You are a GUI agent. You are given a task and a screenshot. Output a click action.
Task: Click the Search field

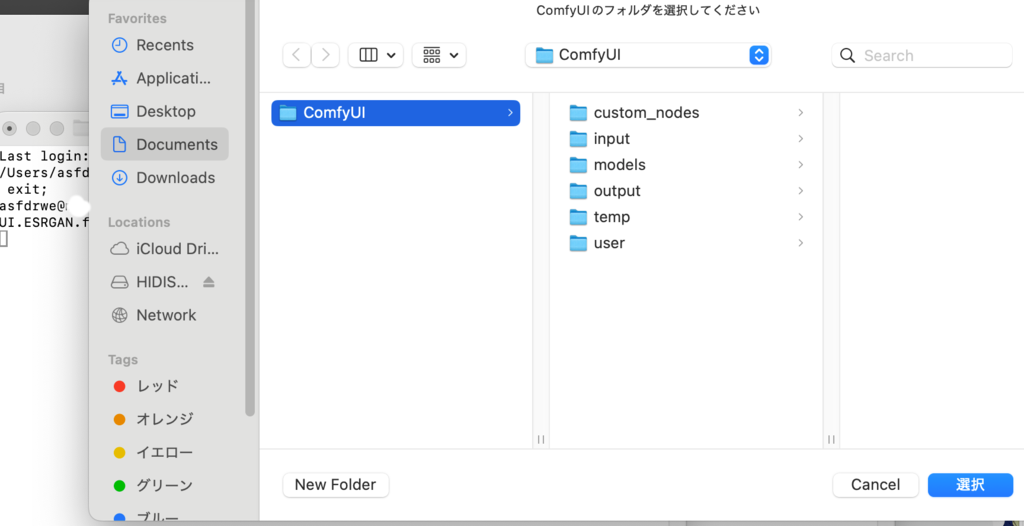tap(921, 55)
